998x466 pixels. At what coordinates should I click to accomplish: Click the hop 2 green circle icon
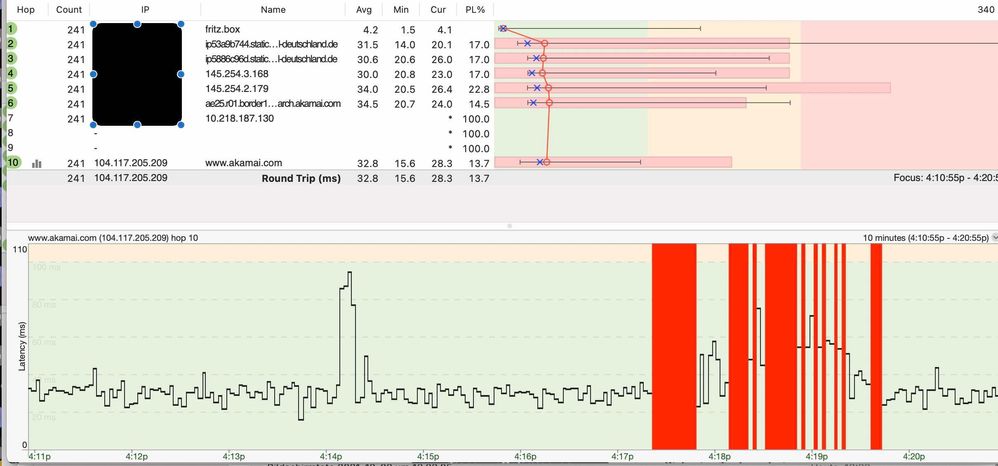point(12,44)
